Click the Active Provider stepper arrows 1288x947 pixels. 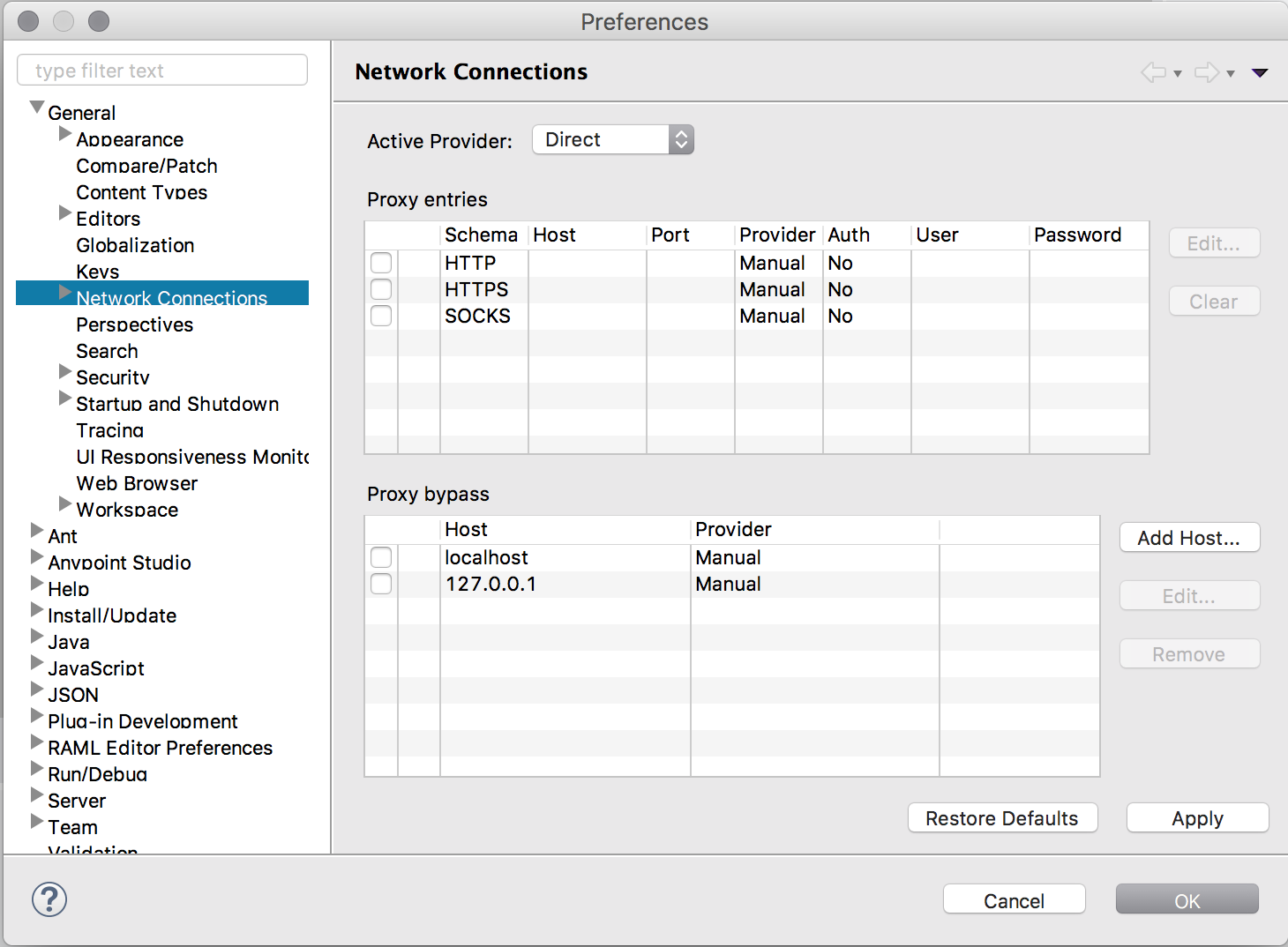679,139
